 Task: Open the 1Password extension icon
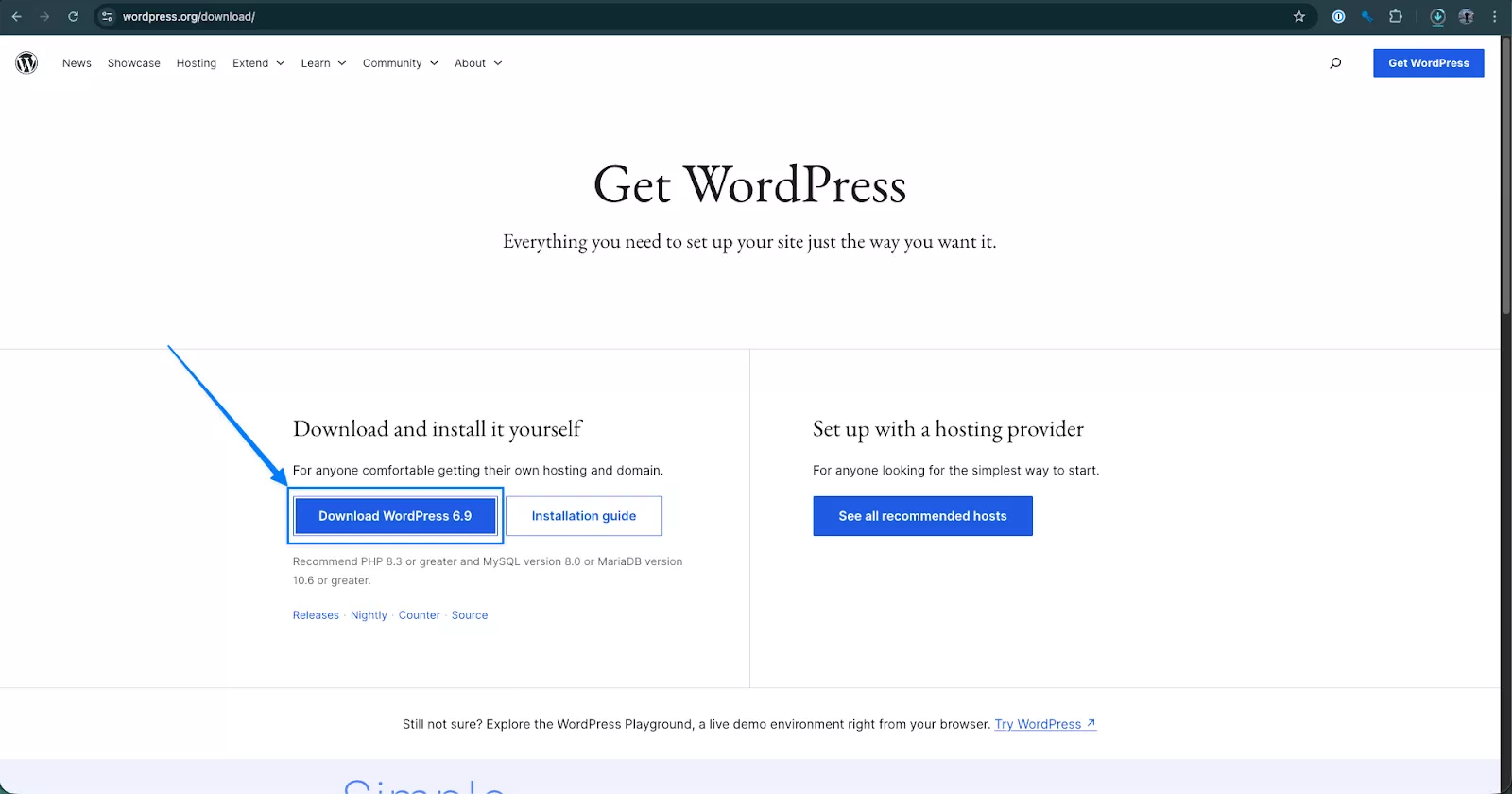point(1338,16)
